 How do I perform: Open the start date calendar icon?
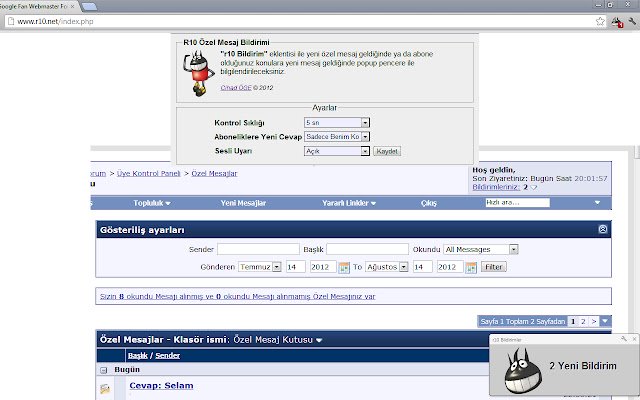tap(344, 268)
